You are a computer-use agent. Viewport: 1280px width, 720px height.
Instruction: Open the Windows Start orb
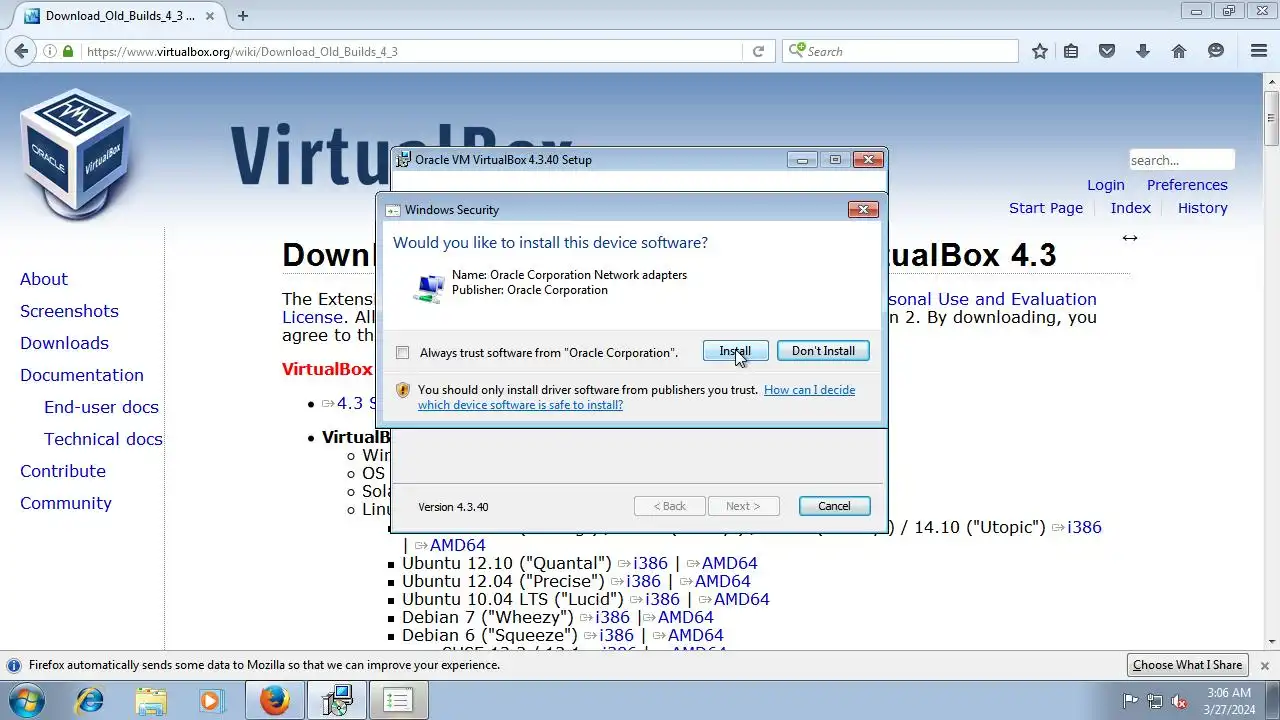tap(25, 700)
